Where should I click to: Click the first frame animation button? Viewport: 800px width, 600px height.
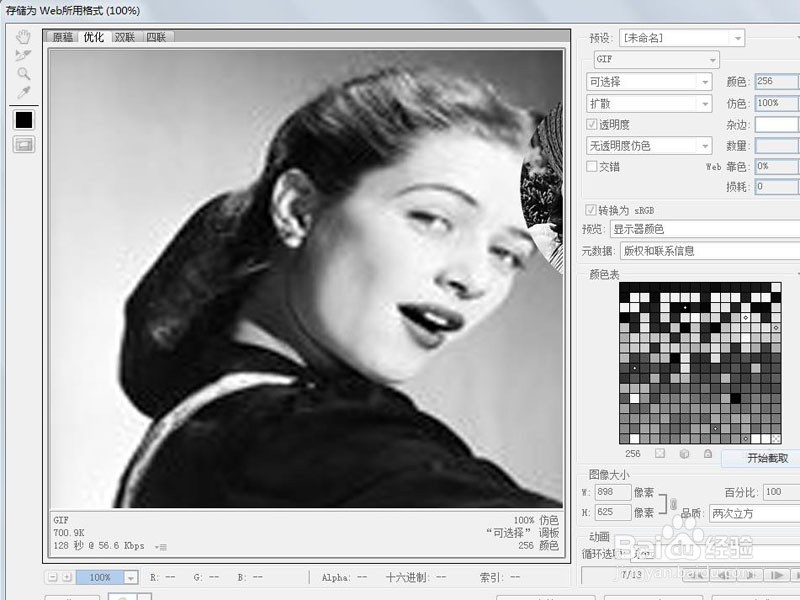pyautogui.click(x=697, y=576)
